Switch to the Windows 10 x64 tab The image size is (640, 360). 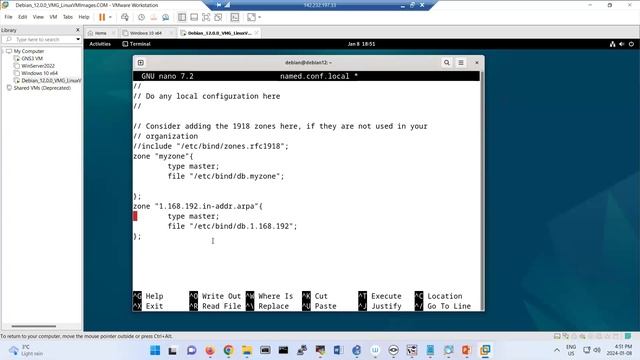pyautogui.click(x=146, y=33)
